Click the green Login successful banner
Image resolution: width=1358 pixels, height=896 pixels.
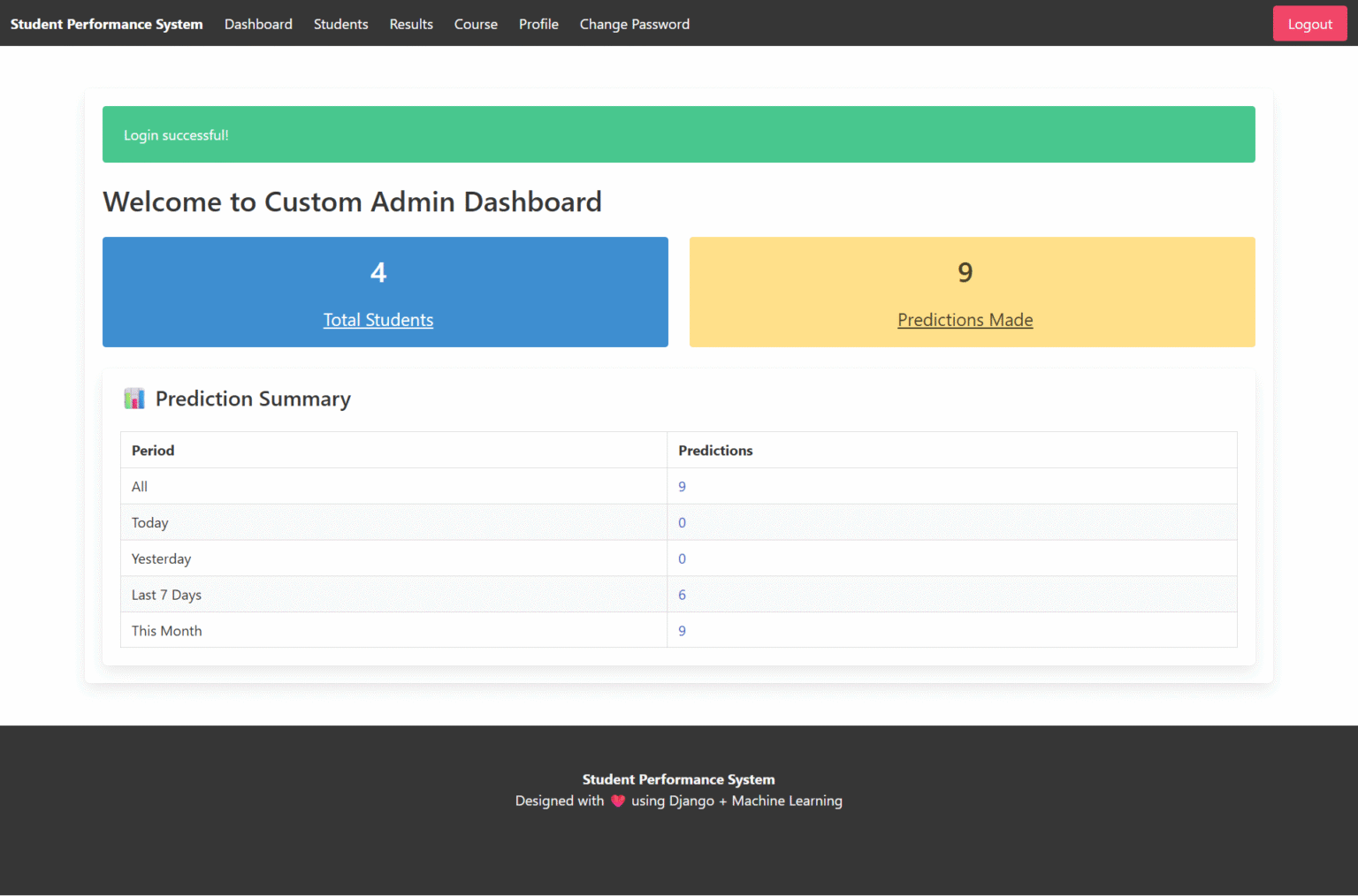click(678, 134)
